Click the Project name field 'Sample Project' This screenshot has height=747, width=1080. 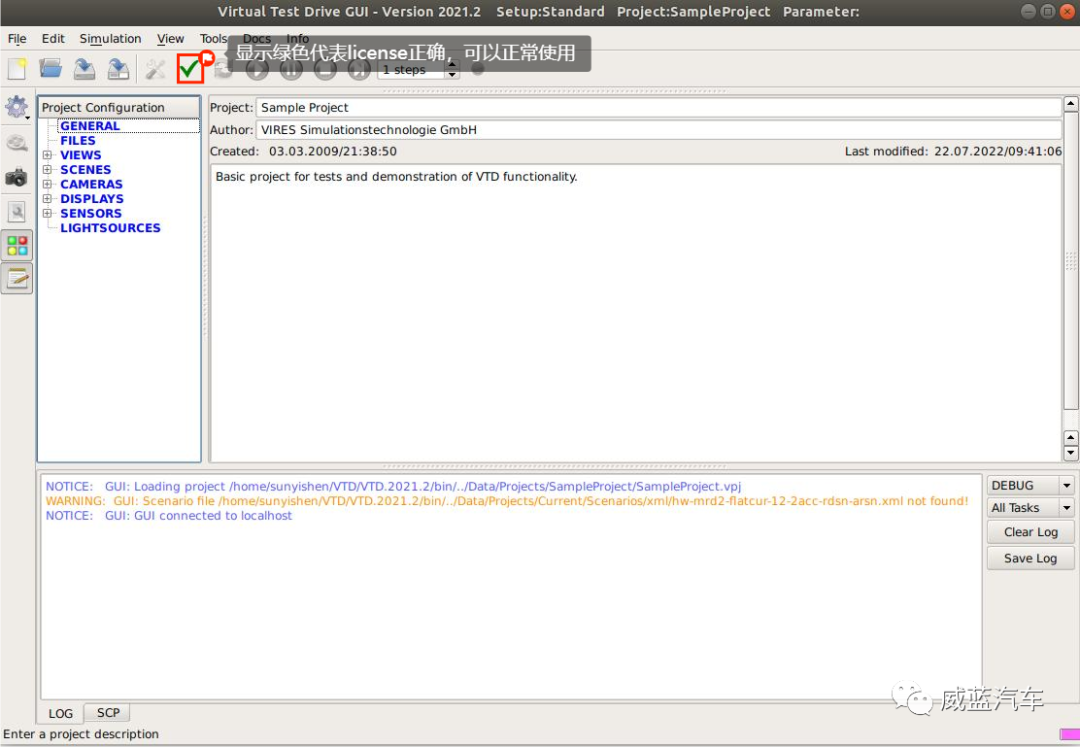point(658,107)
